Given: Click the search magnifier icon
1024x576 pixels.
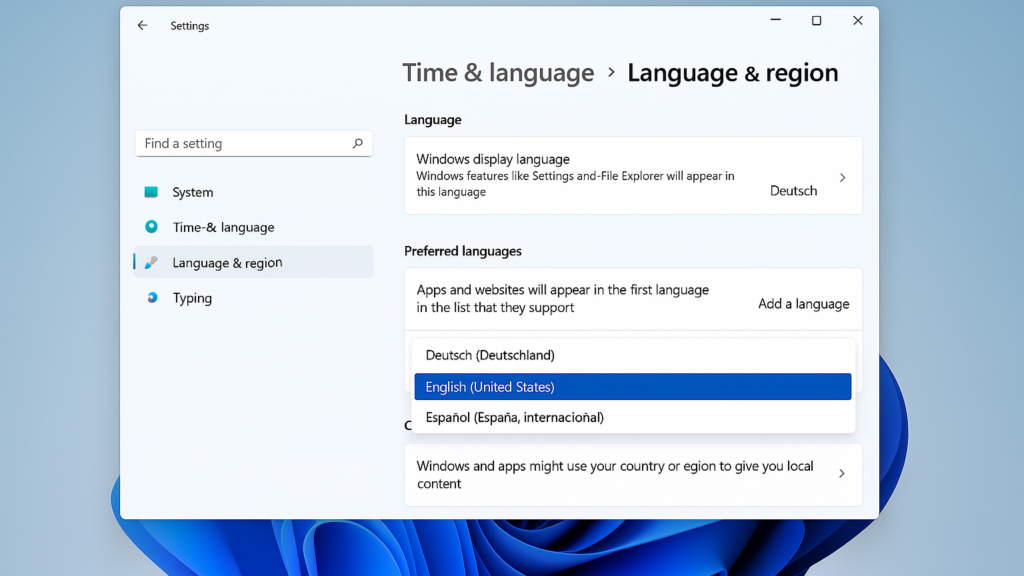Looking at the screenshot, I should pos(357,143).
